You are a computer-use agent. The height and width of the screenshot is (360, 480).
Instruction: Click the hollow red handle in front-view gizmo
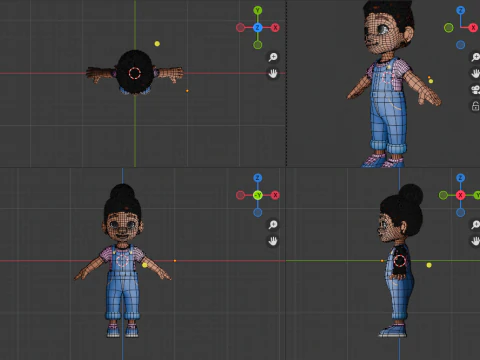click(240, 195)
